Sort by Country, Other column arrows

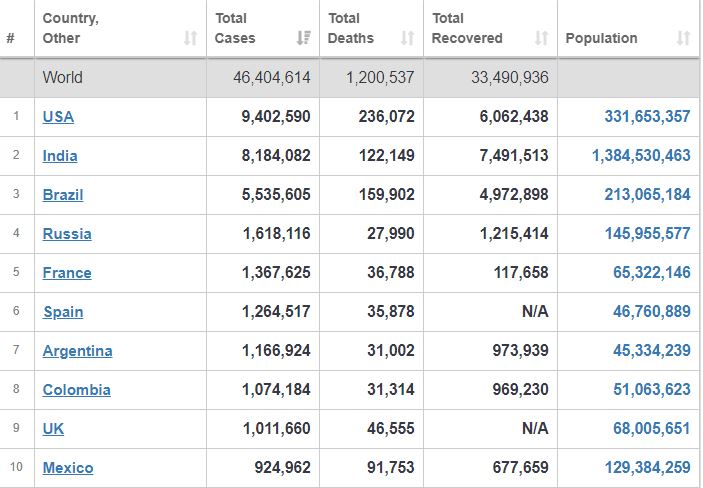[x=191, y=38]
